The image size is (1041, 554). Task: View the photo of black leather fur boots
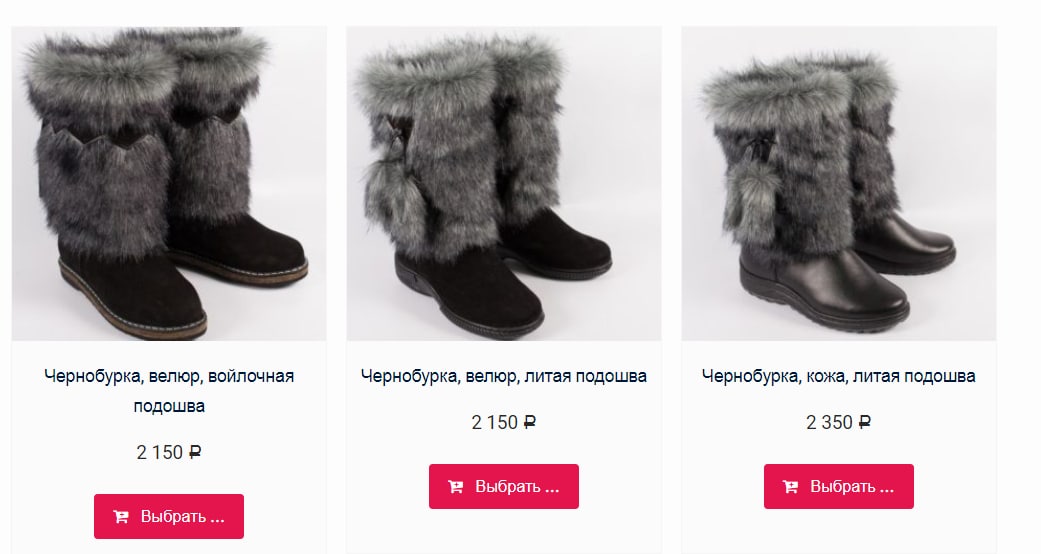[x=839, y=184]
